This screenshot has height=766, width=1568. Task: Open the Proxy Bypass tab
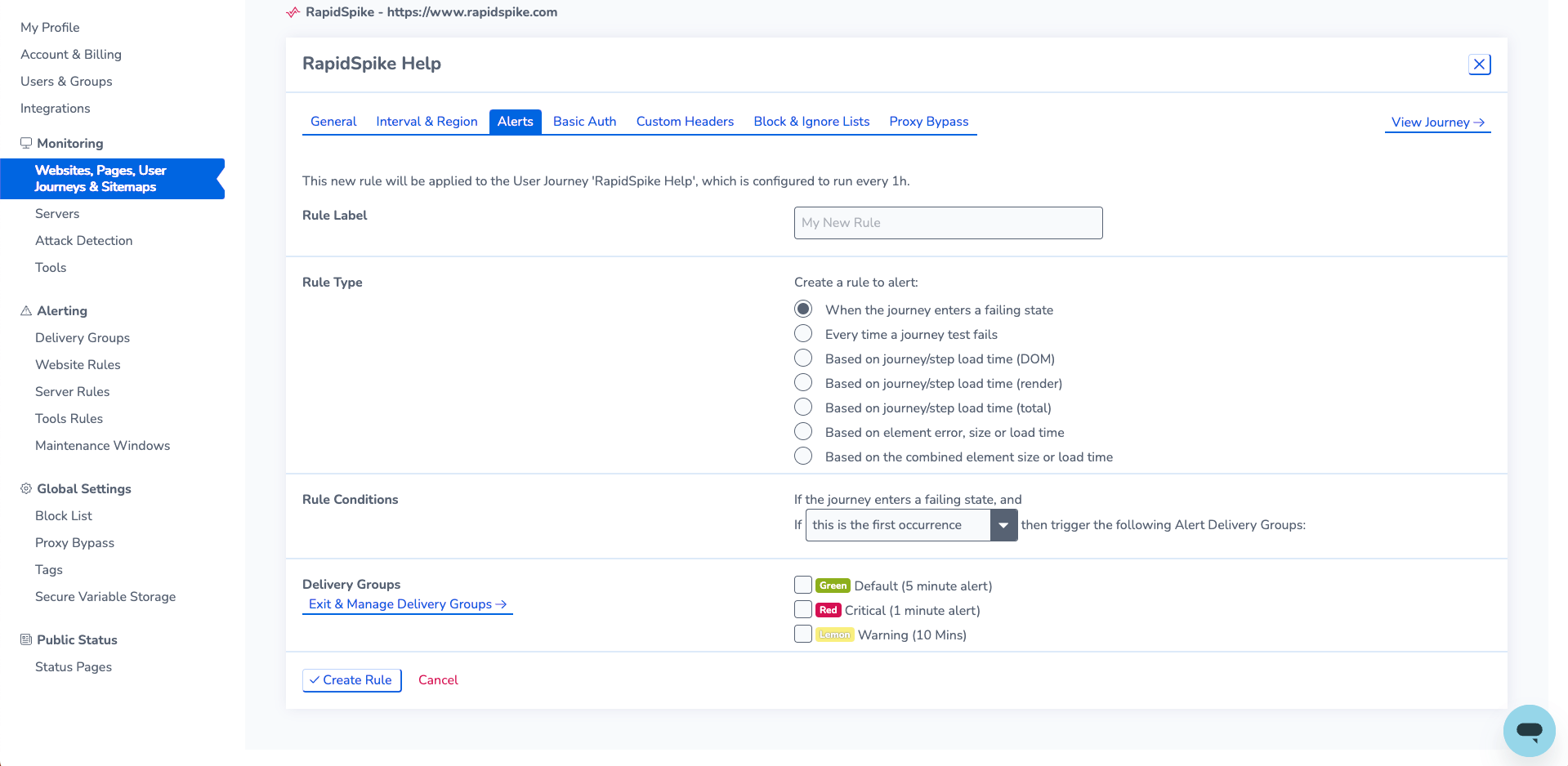click(x=929, y=122)
